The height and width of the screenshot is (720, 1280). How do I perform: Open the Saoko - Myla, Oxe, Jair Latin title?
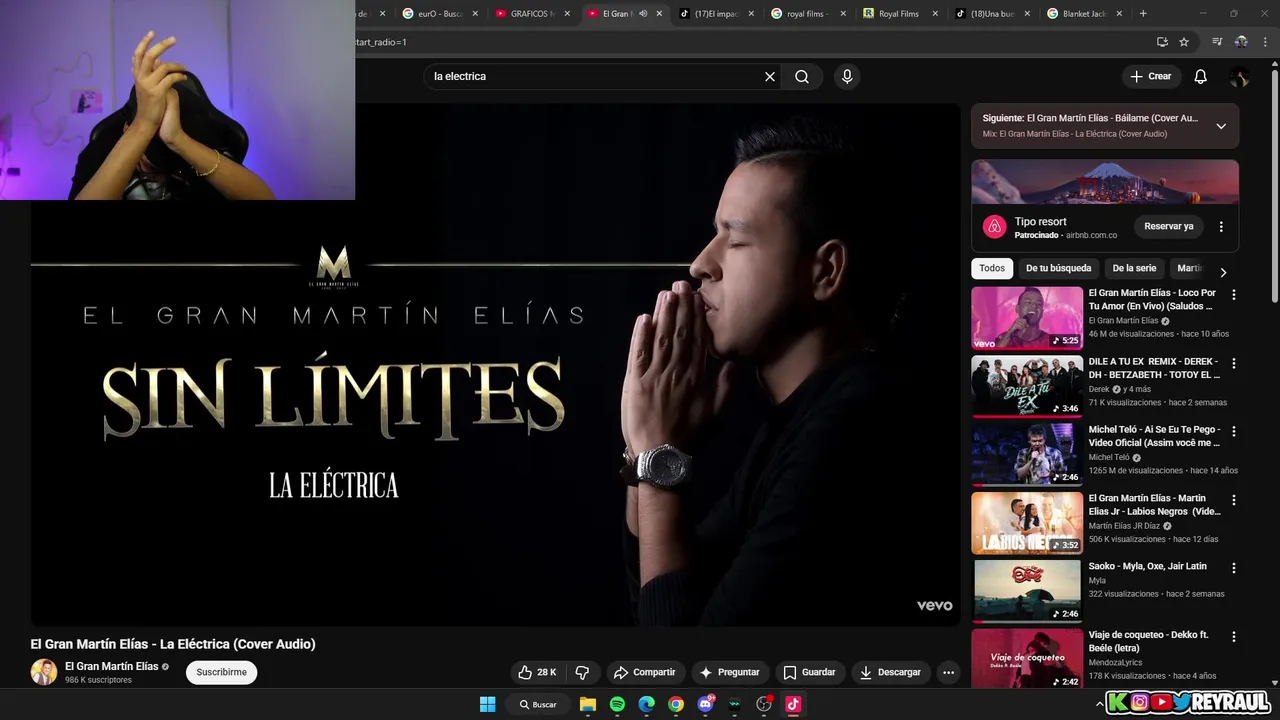1147,566
